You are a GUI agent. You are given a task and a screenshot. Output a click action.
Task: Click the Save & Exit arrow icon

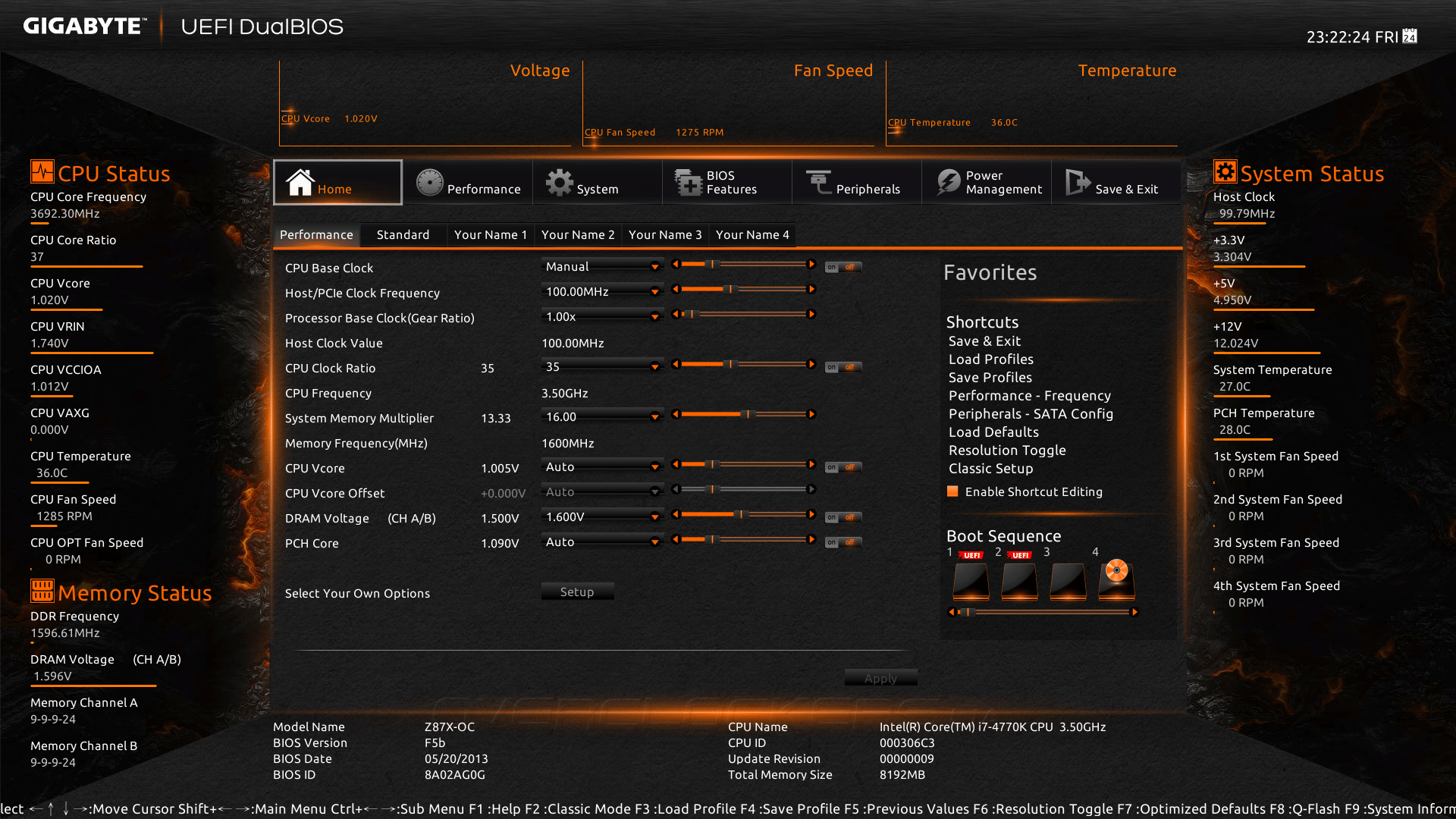(1077, 183)
